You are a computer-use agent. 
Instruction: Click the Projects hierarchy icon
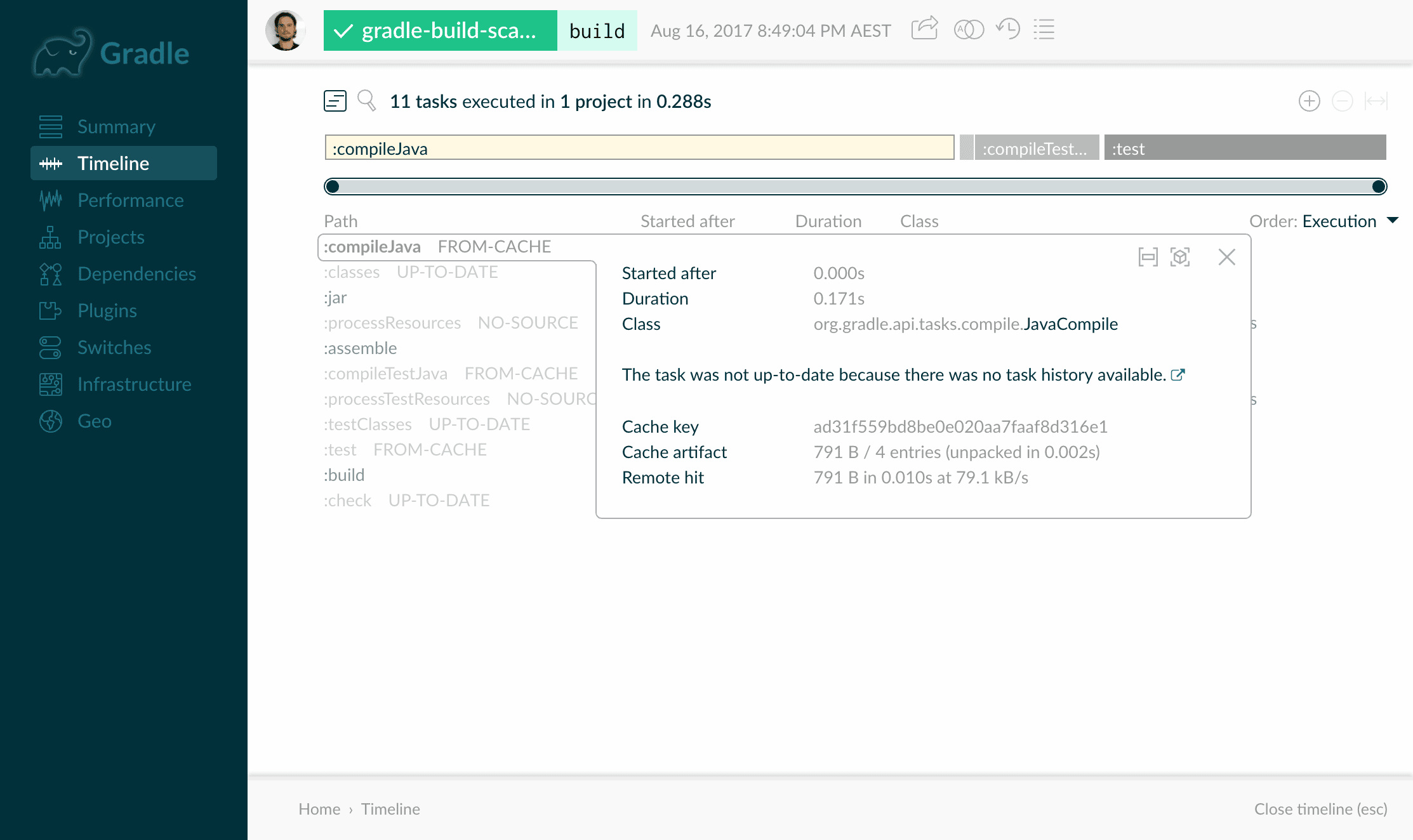click(51, 237)
